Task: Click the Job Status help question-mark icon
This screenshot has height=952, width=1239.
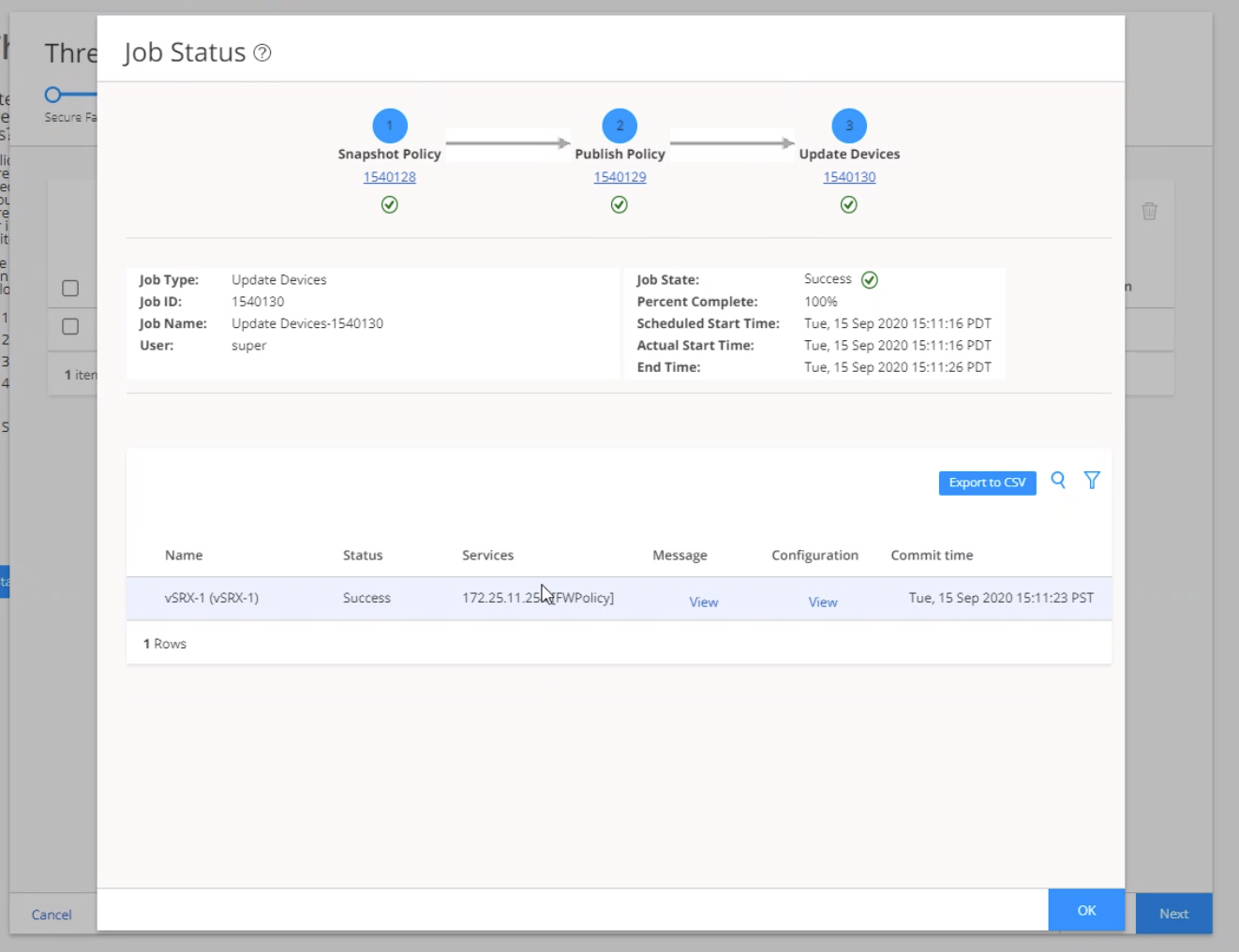Action: pyautogui.click(x=262, y=53)
